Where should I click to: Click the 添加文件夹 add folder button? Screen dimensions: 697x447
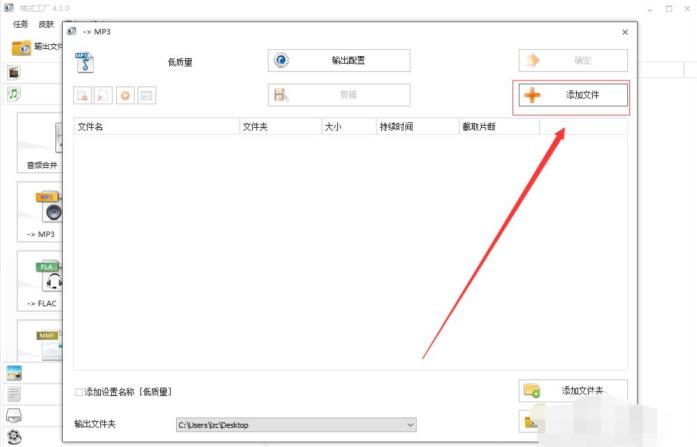point(573,391)
